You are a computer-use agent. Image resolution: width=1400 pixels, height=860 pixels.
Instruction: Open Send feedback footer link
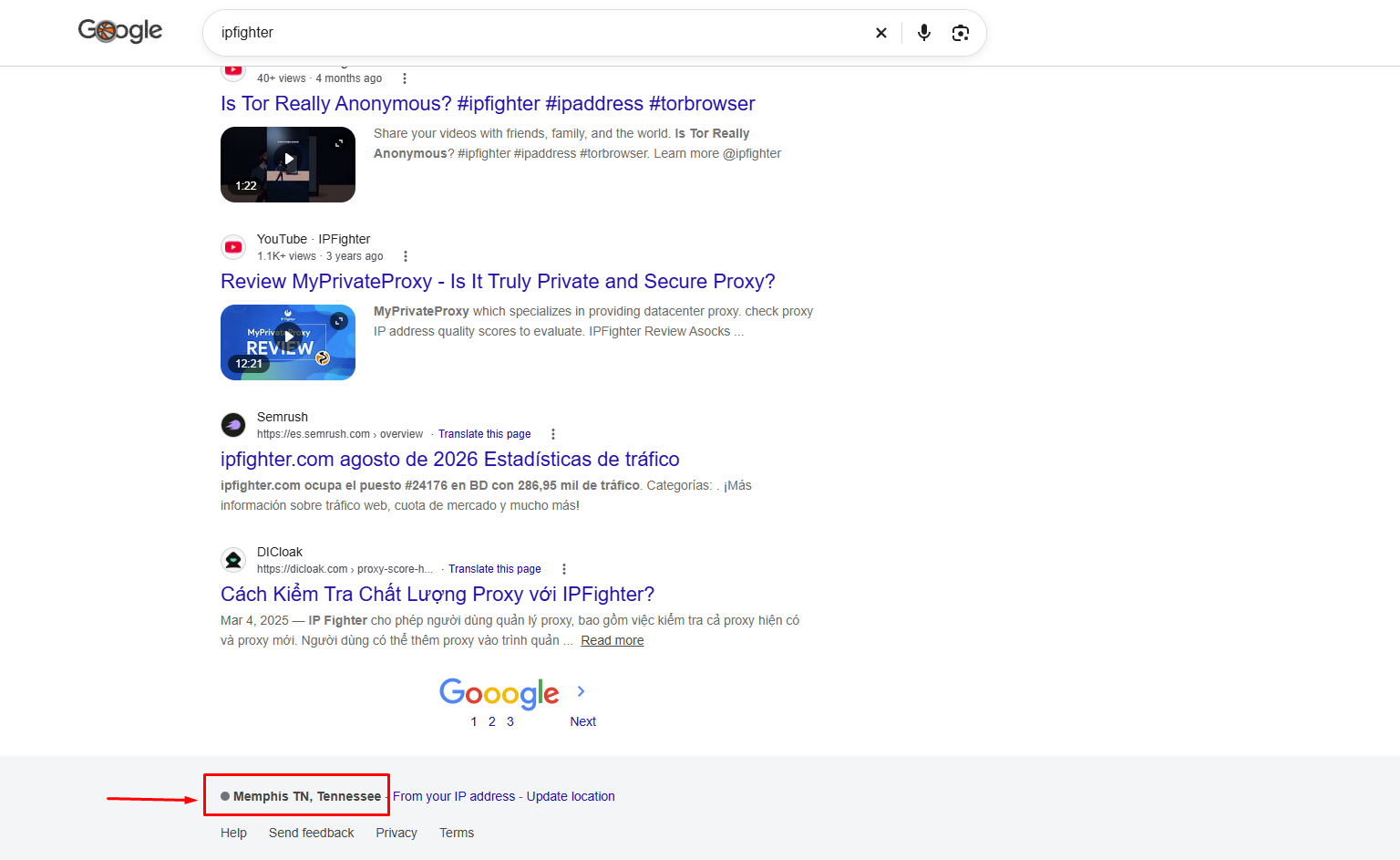tap(312, 833)
